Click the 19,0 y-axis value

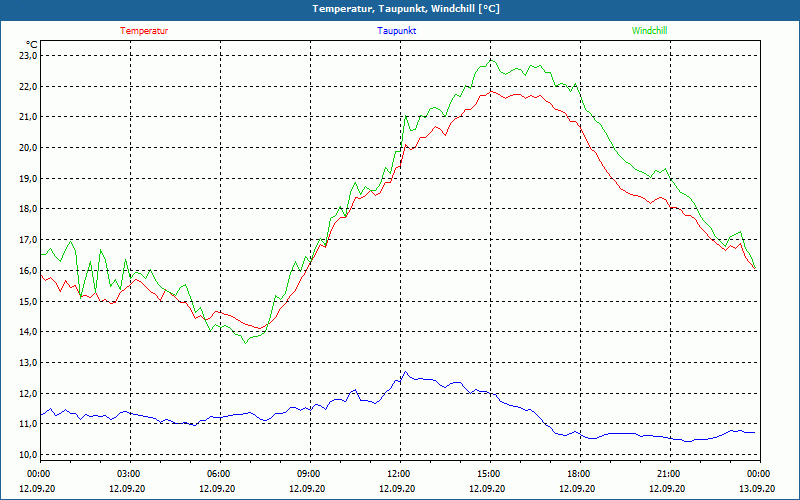28,178
